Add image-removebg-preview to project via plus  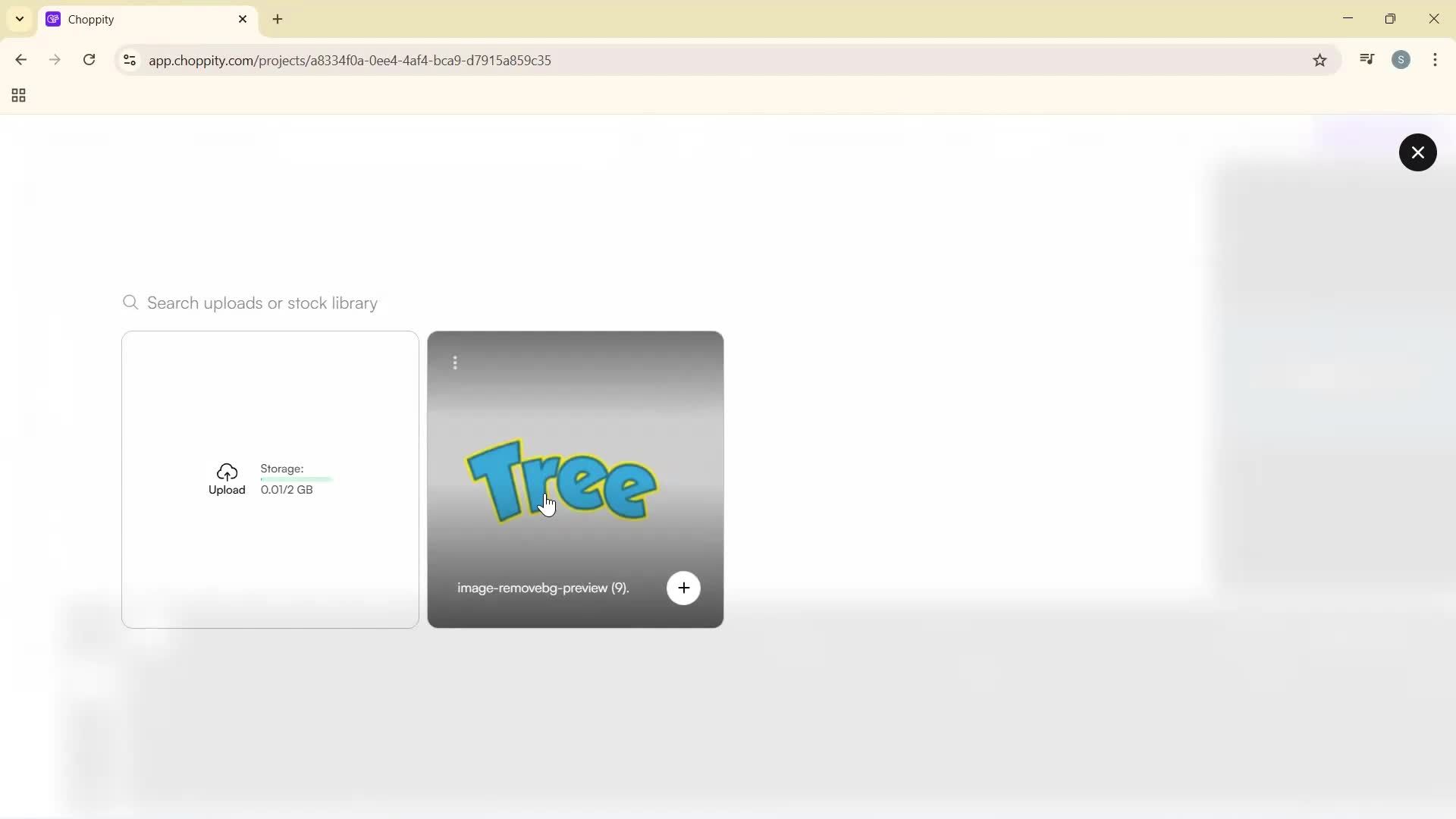683,588
